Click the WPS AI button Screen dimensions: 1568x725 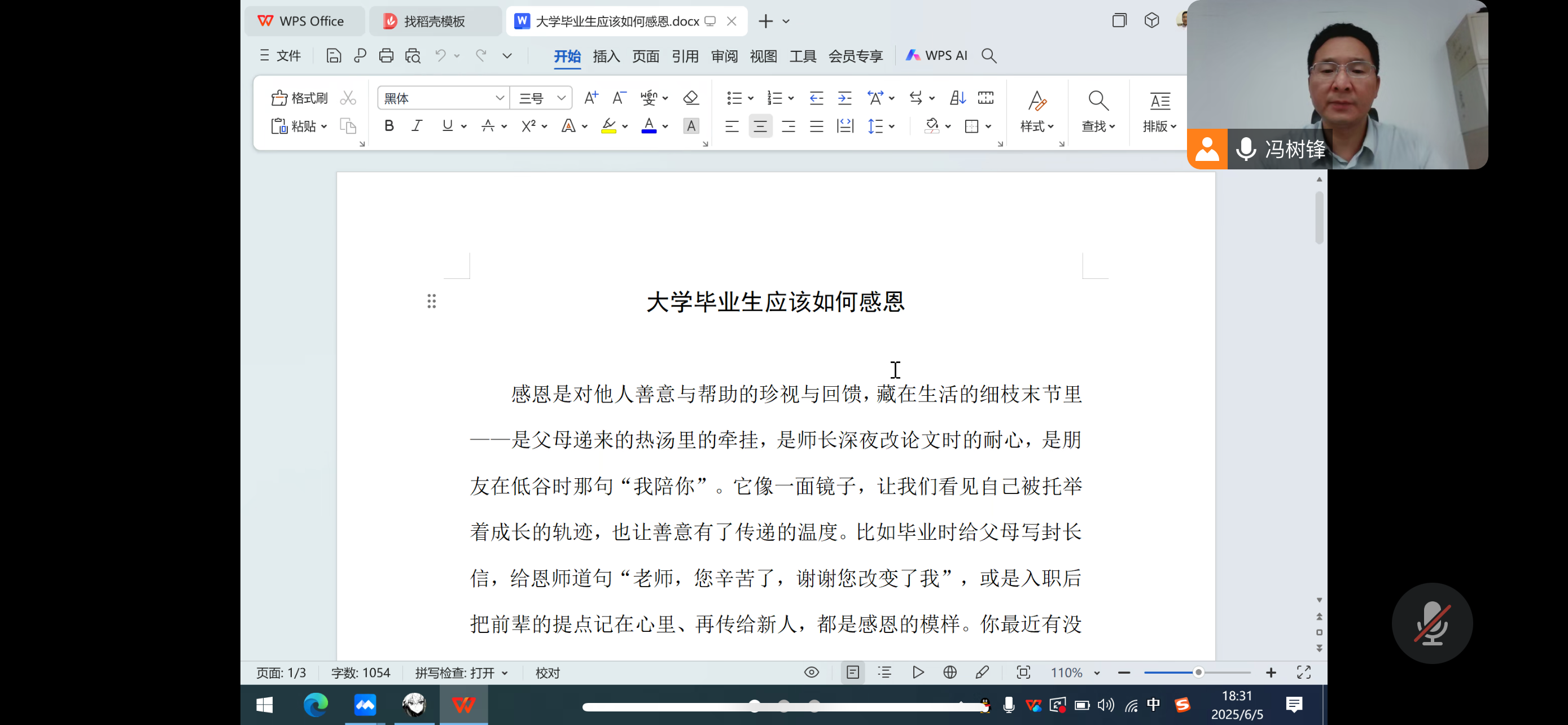click(936, 55)
